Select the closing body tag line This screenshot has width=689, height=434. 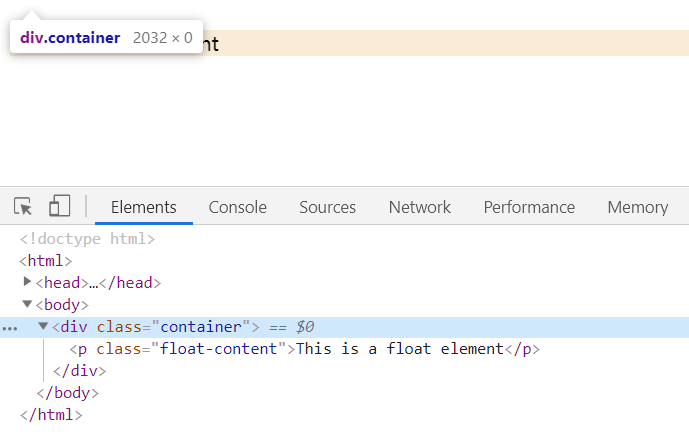coord(63,393)
